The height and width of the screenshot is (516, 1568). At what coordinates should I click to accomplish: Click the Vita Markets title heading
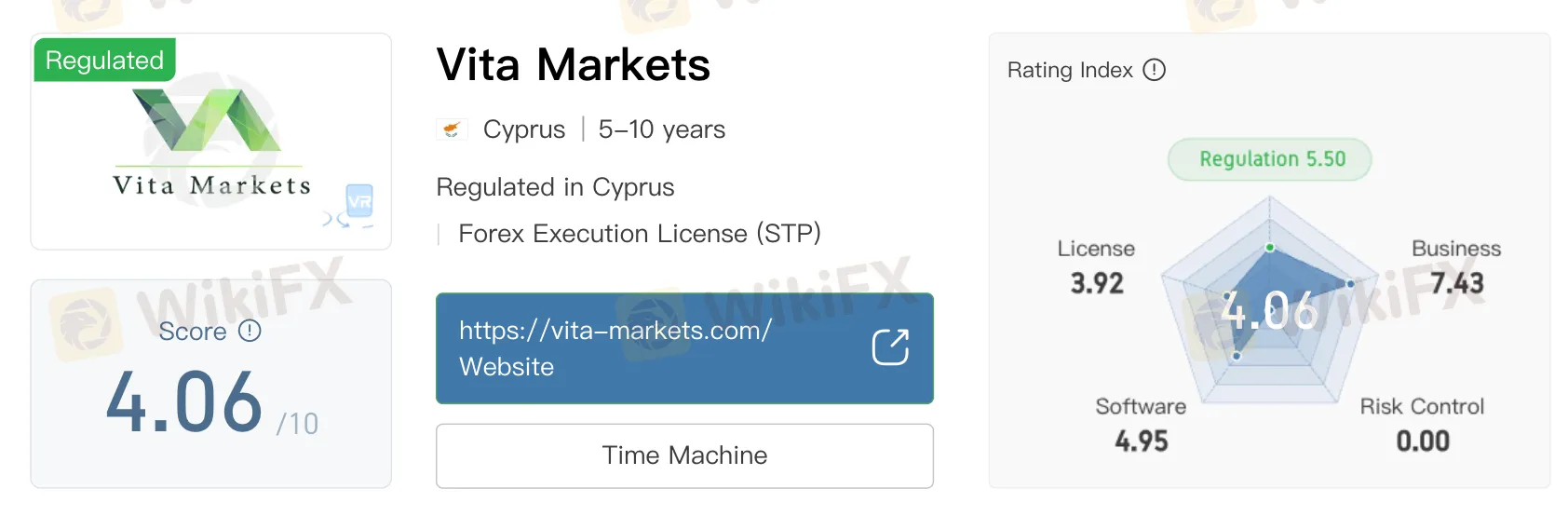click(573, 65)
